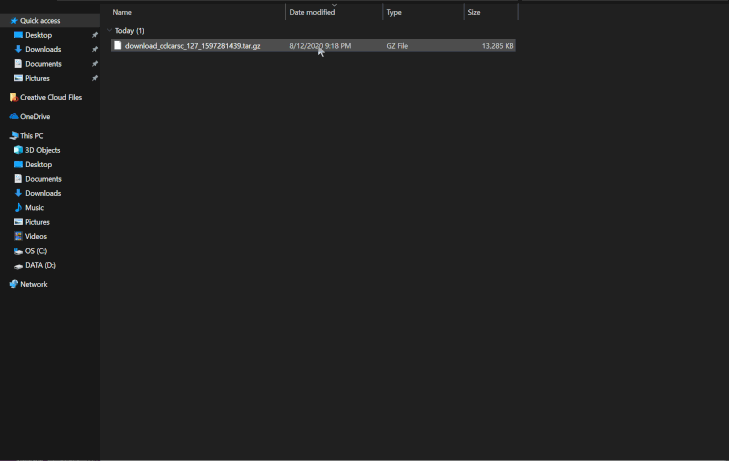The height and width of the screenshot is (461, 729).
Task: Open Creative Cloud Files folder icon
Action: click(14, 97)
